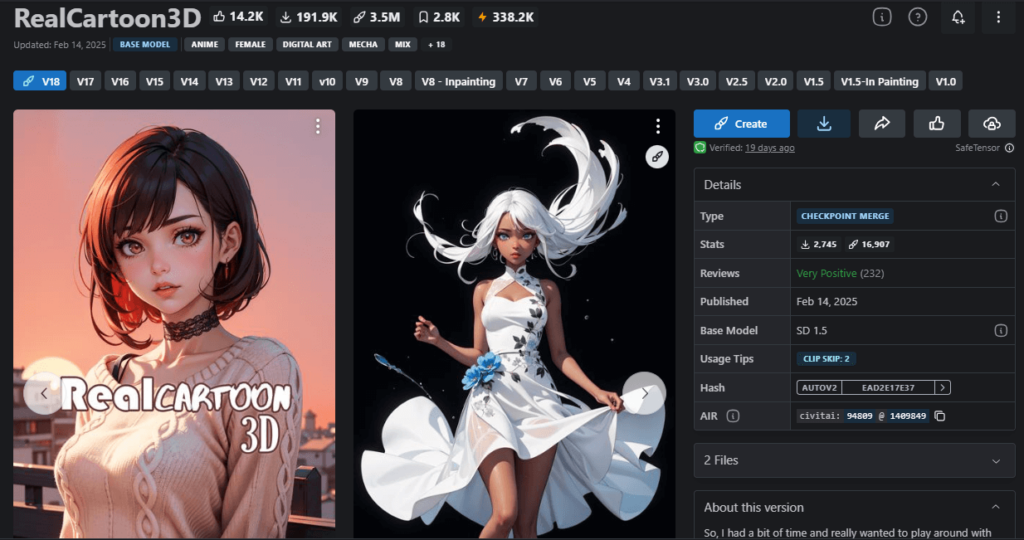
Task: Open the top-right three-dot page menu
Action: point(998,17)
